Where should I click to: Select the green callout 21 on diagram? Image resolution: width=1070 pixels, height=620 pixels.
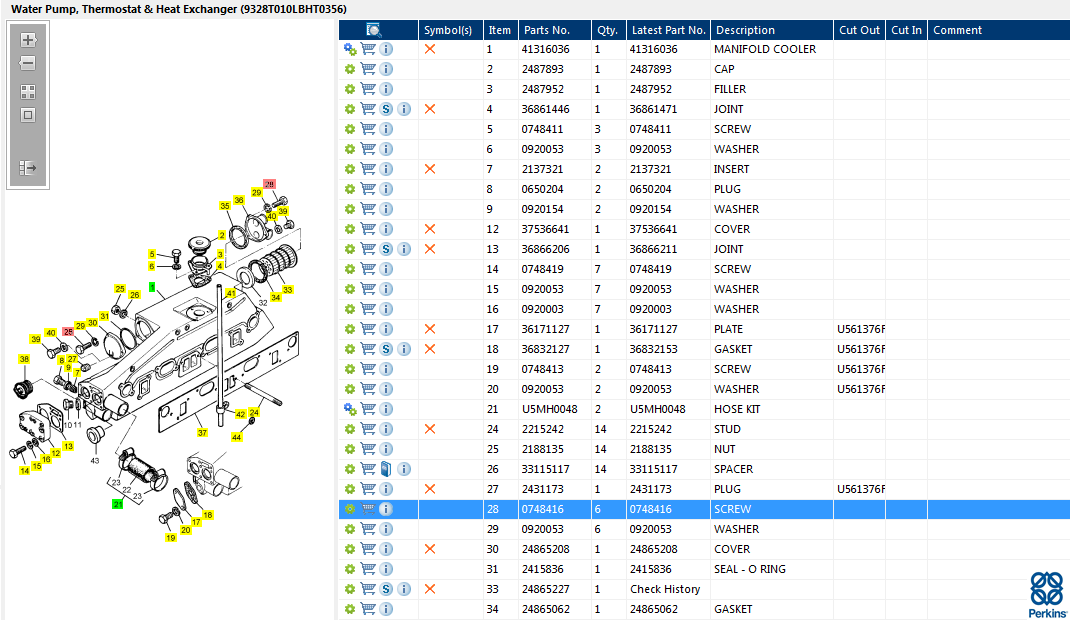coord(118,504)
